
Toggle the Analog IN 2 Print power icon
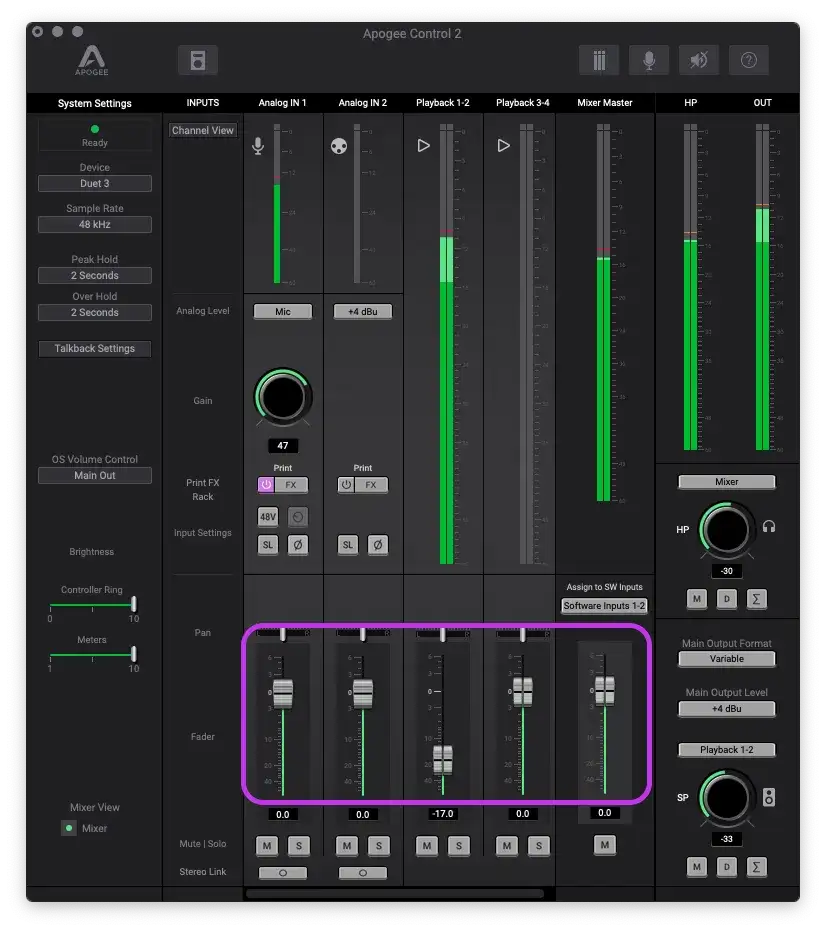click(x=346, y=484)
